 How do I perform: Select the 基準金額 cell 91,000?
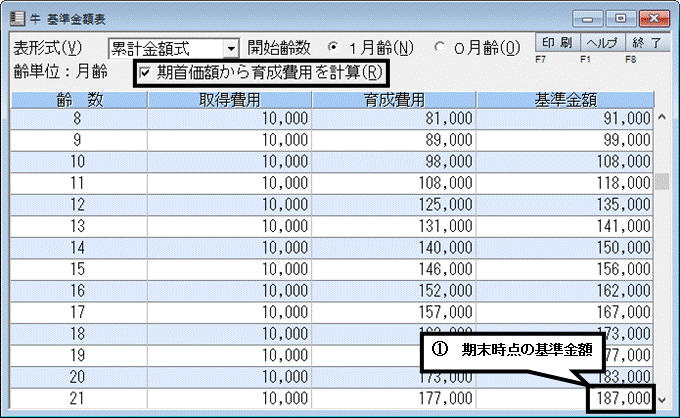[x=565, y=118]
